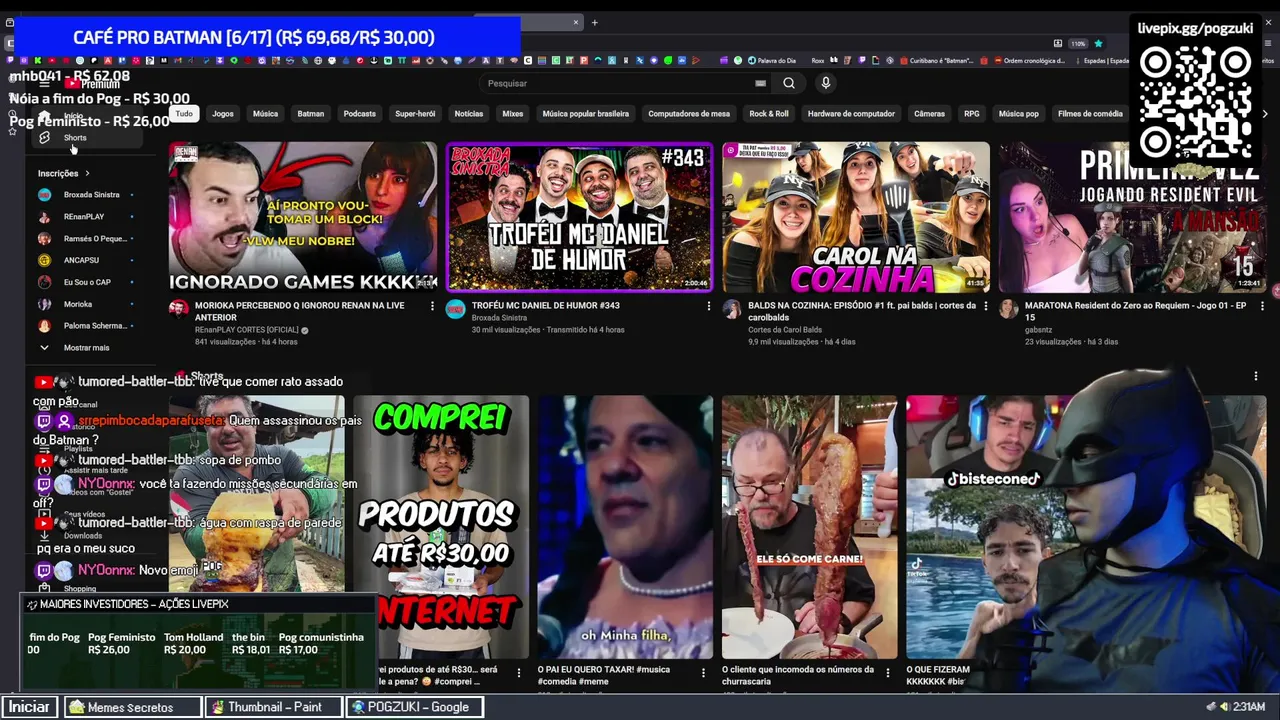Switch to Memes Secretos taskbar window
Image resolution: width=1280 pixels, height=720 pixels.
(132, 707)
